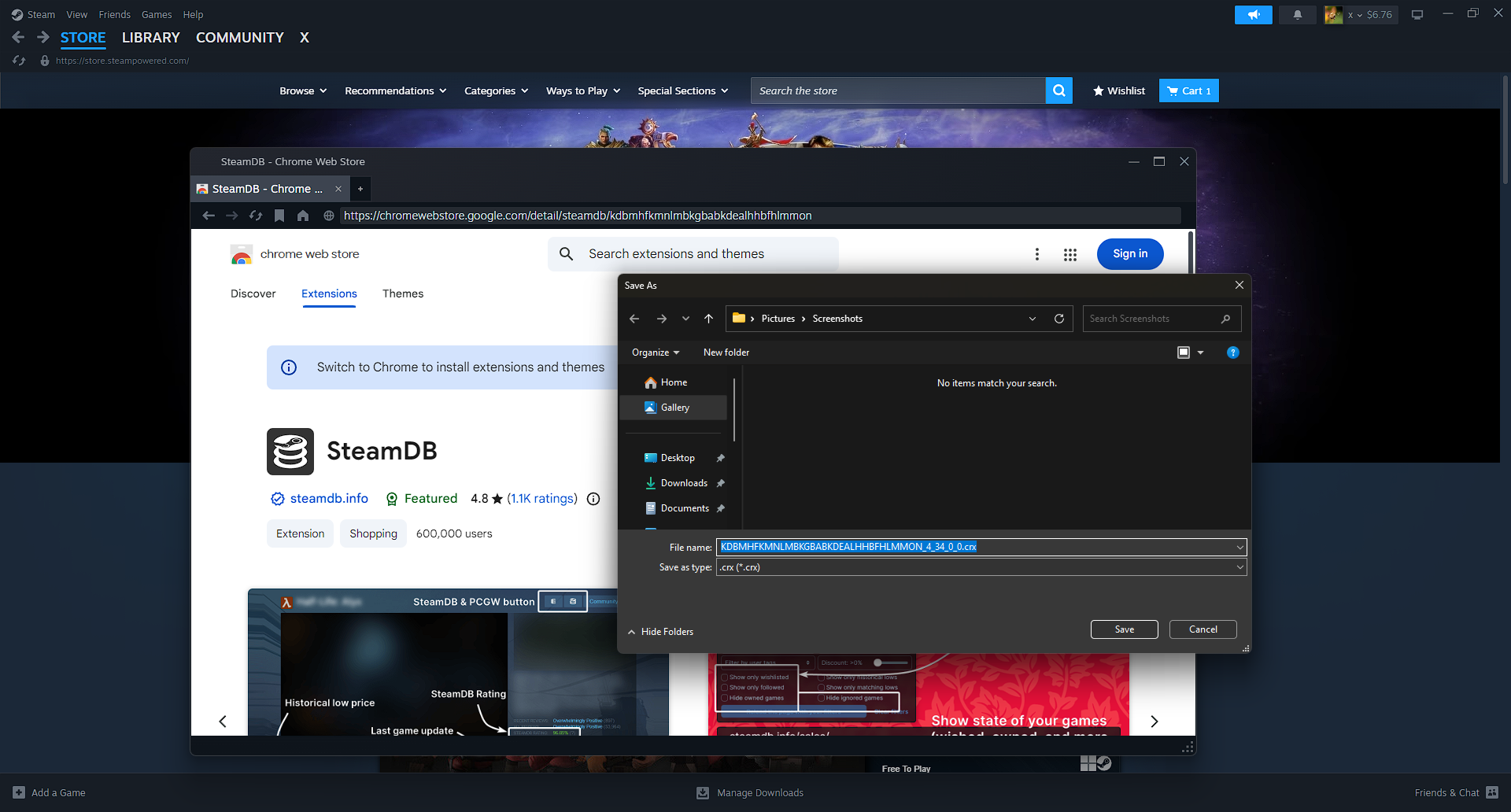This screenshot has width=1511, height=812.
Task: Select Desktop in Save As sidebar
Action: coord(678,458)
